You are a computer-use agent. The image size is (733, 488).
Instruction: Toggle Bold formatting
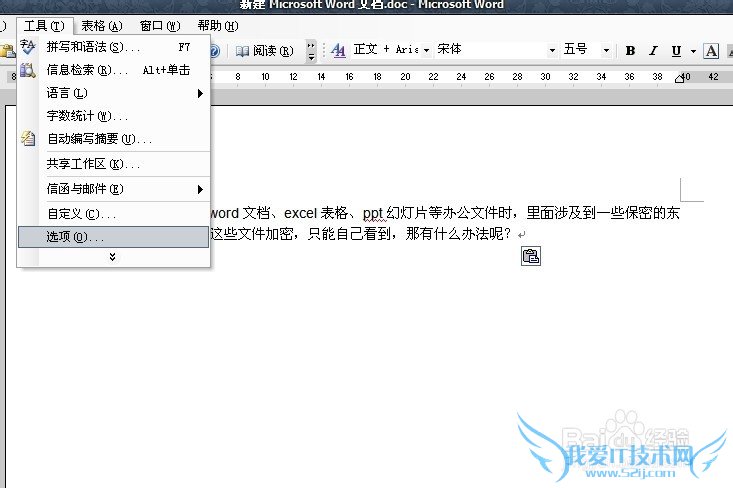click(x=630, y=50)
